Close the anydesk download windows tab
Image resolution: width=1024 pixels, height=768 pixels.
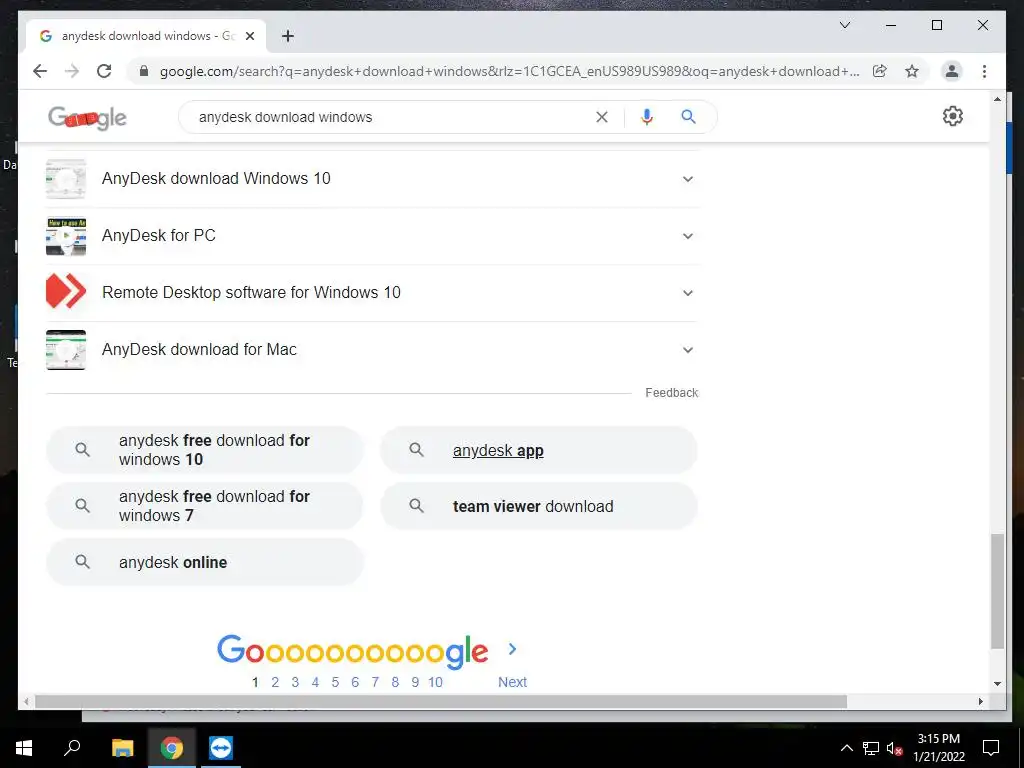coord(249,36)
